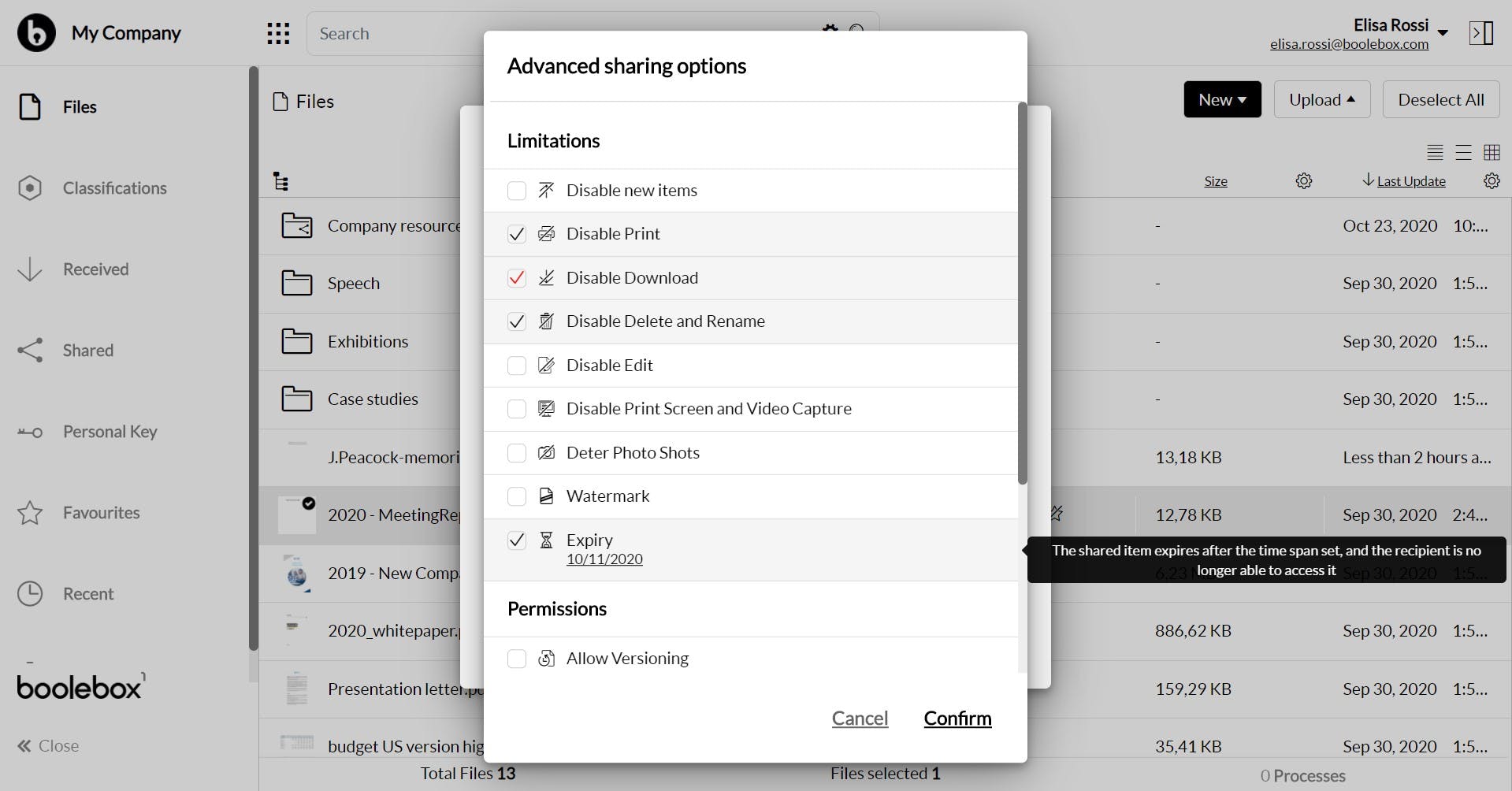Change the expiry date 10/11/2020 link
The width and height of the screenshot is (1512, 791).
point(604,559)
